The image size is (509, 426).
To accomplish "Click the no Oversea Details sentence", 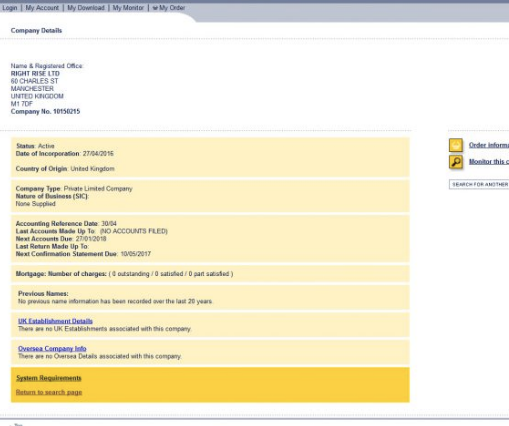I will 100,356.
